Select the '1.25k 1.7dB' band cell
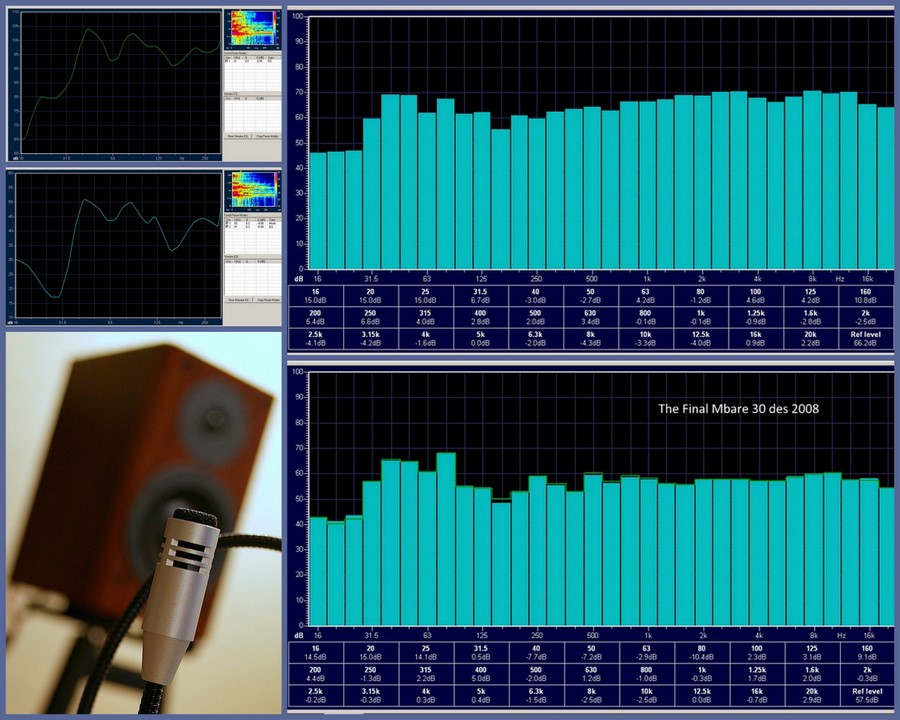Image resolution: width=900 pixels, height=720 pixels. 756,674
